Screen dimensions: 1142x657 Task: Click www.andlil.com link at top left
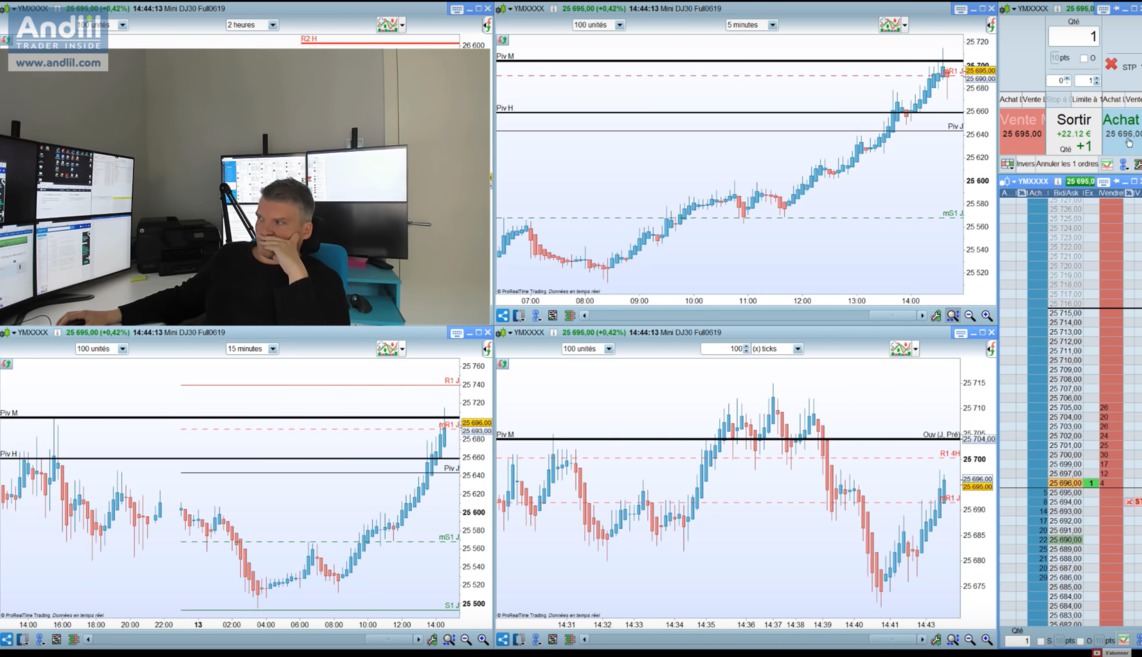[x=58, y=63]
